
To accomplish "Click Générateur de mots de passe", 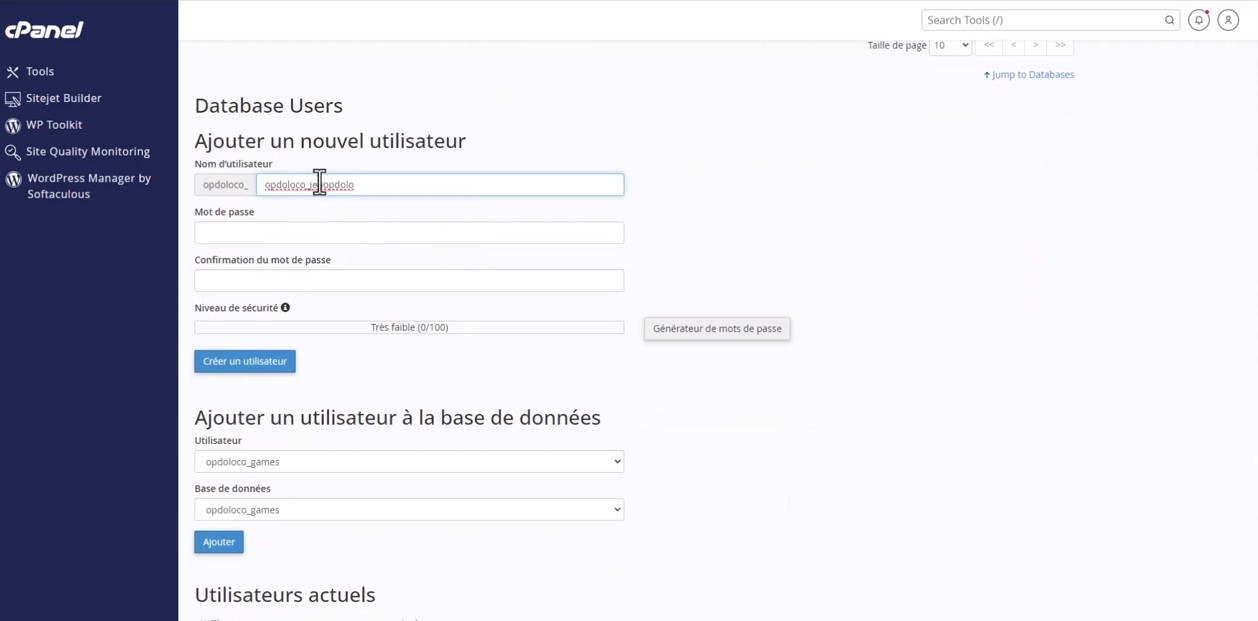I will (x=716, y=328).
